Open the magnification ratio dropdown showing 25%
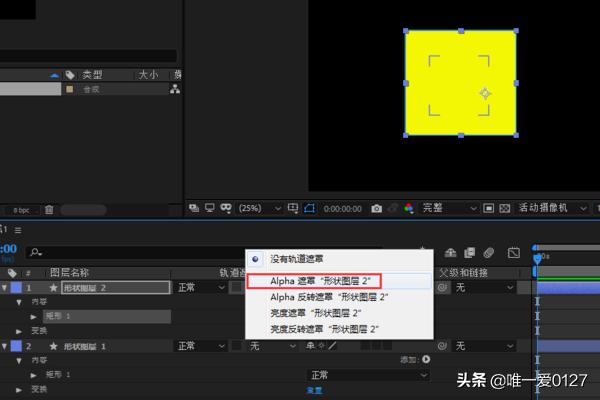 tap(259, 208)
